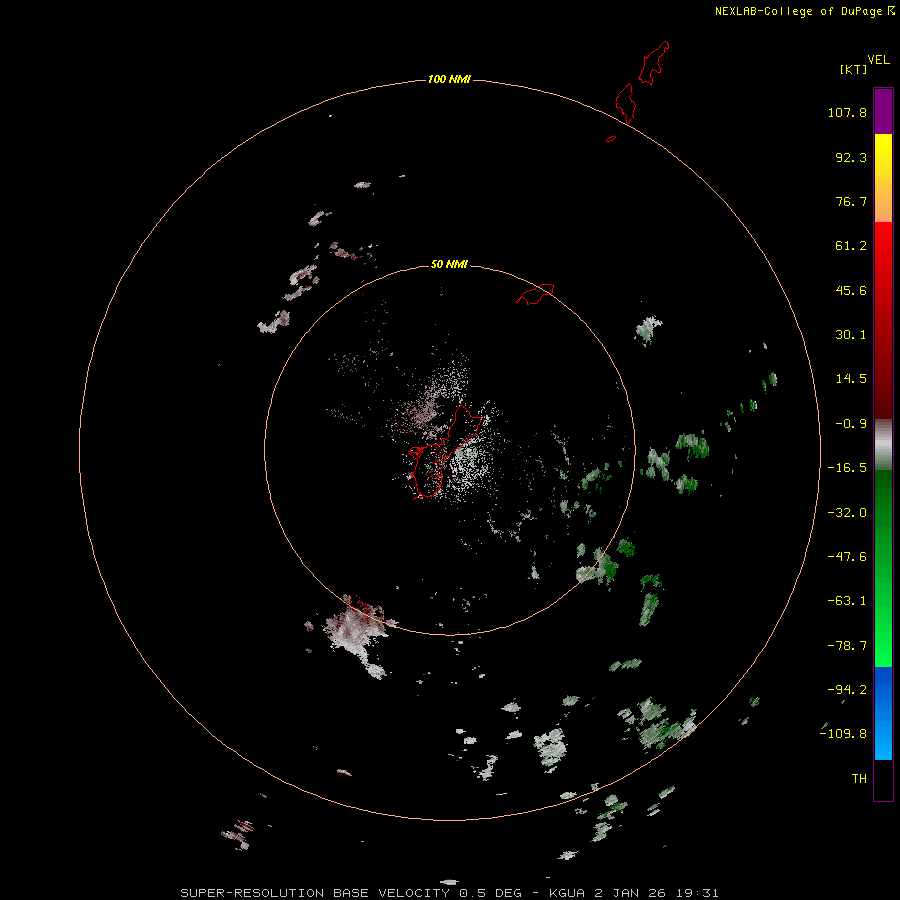Click the red island outline on 50 NMI ring
The image size is (900, 900).
point(535,294)
